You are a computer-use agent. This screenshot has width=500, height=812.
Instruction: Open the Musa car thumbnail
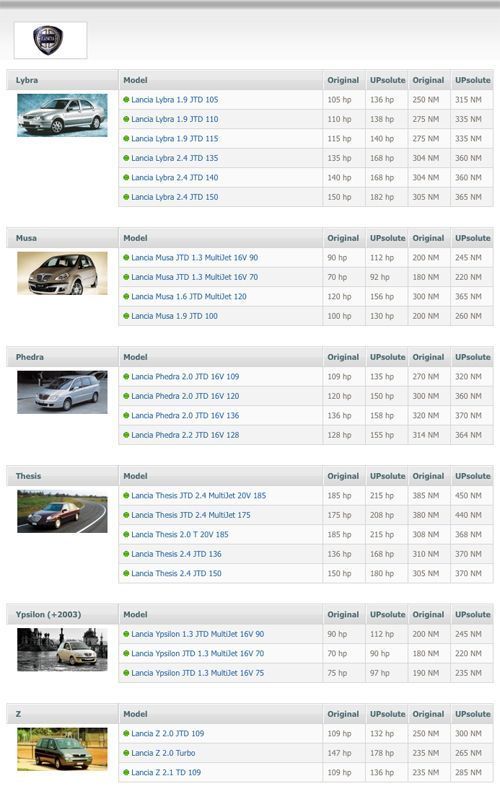coord(62,273)
